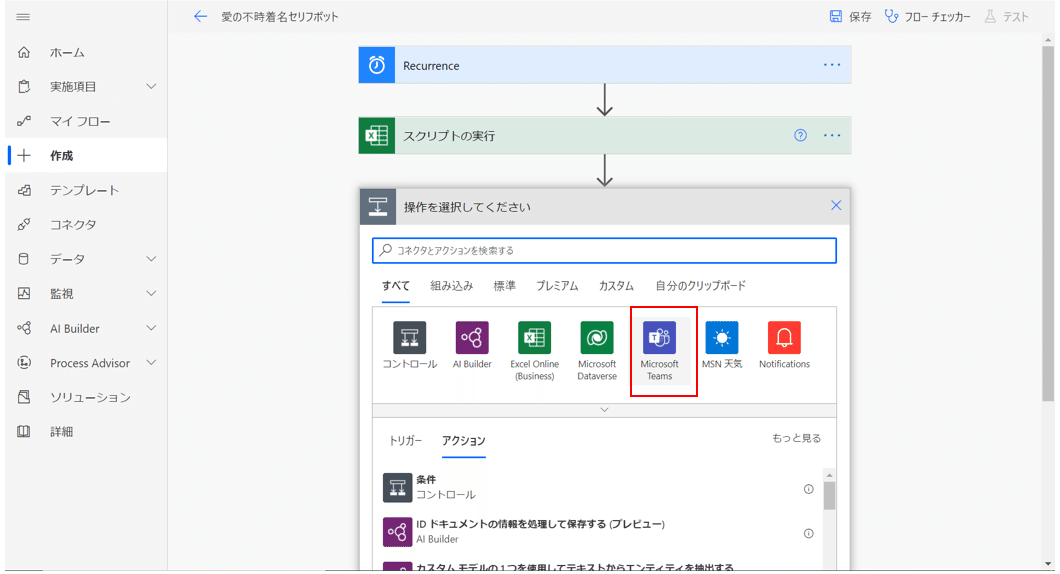Go back using the left arrow
Screen dimensions: 1060x574
click(200, 17)
